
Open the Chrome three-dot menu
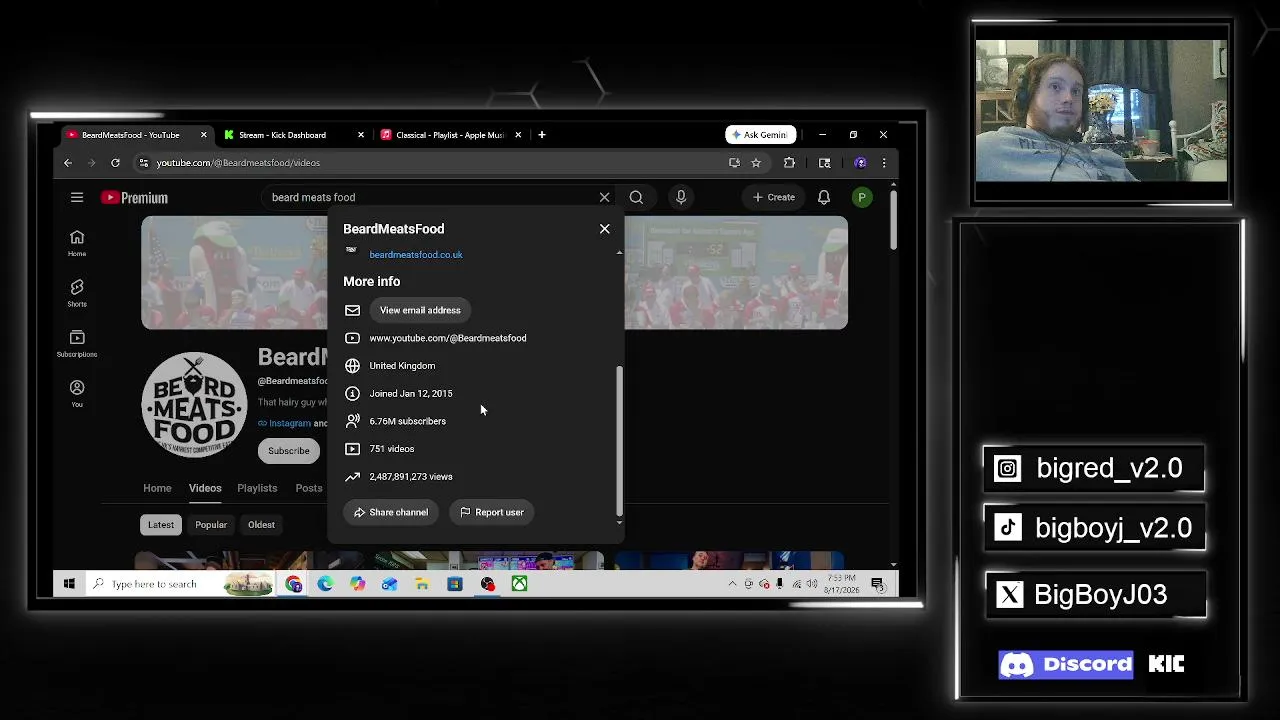[x=884, y=163]
